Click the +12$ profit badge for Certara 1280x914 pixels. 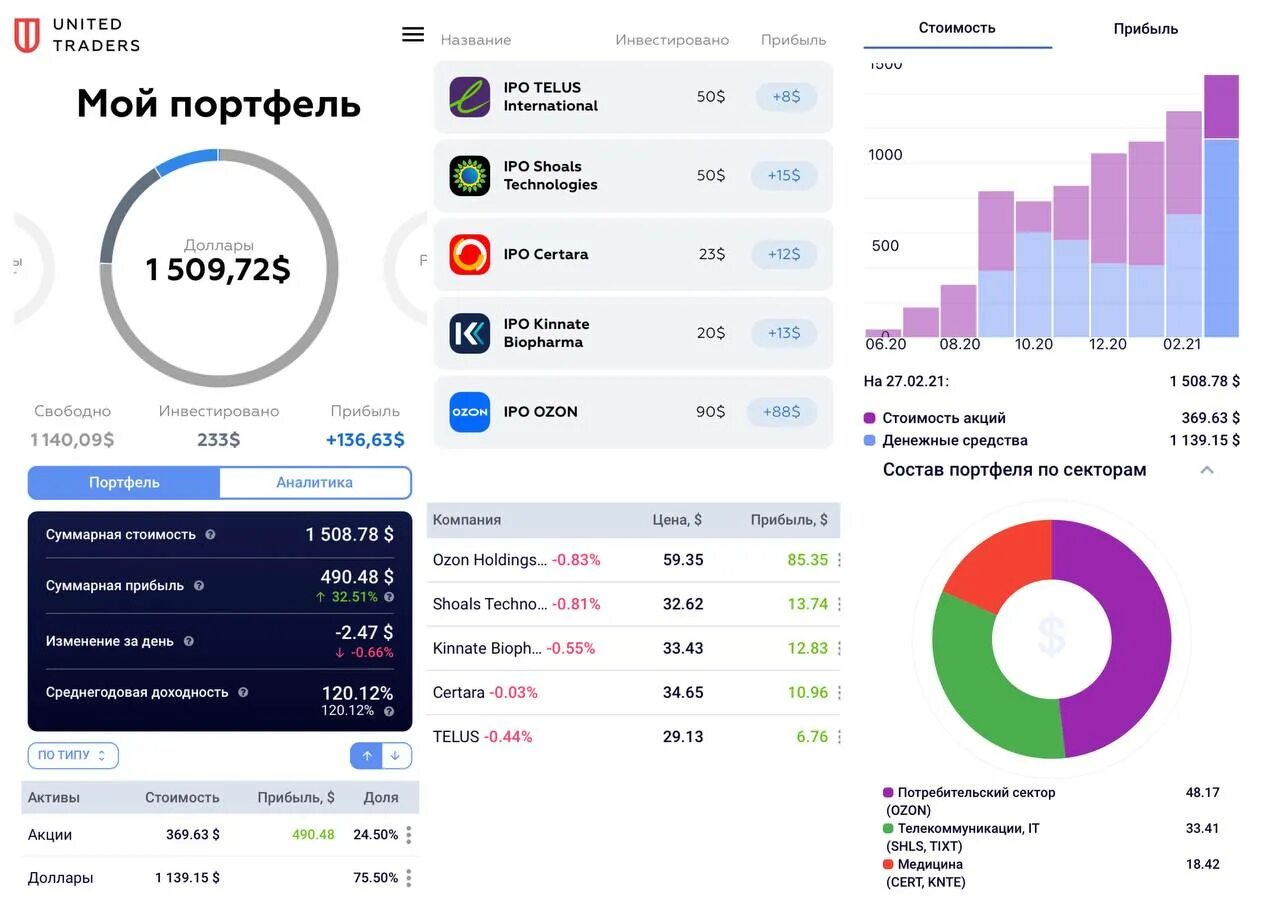coord(784,254)
